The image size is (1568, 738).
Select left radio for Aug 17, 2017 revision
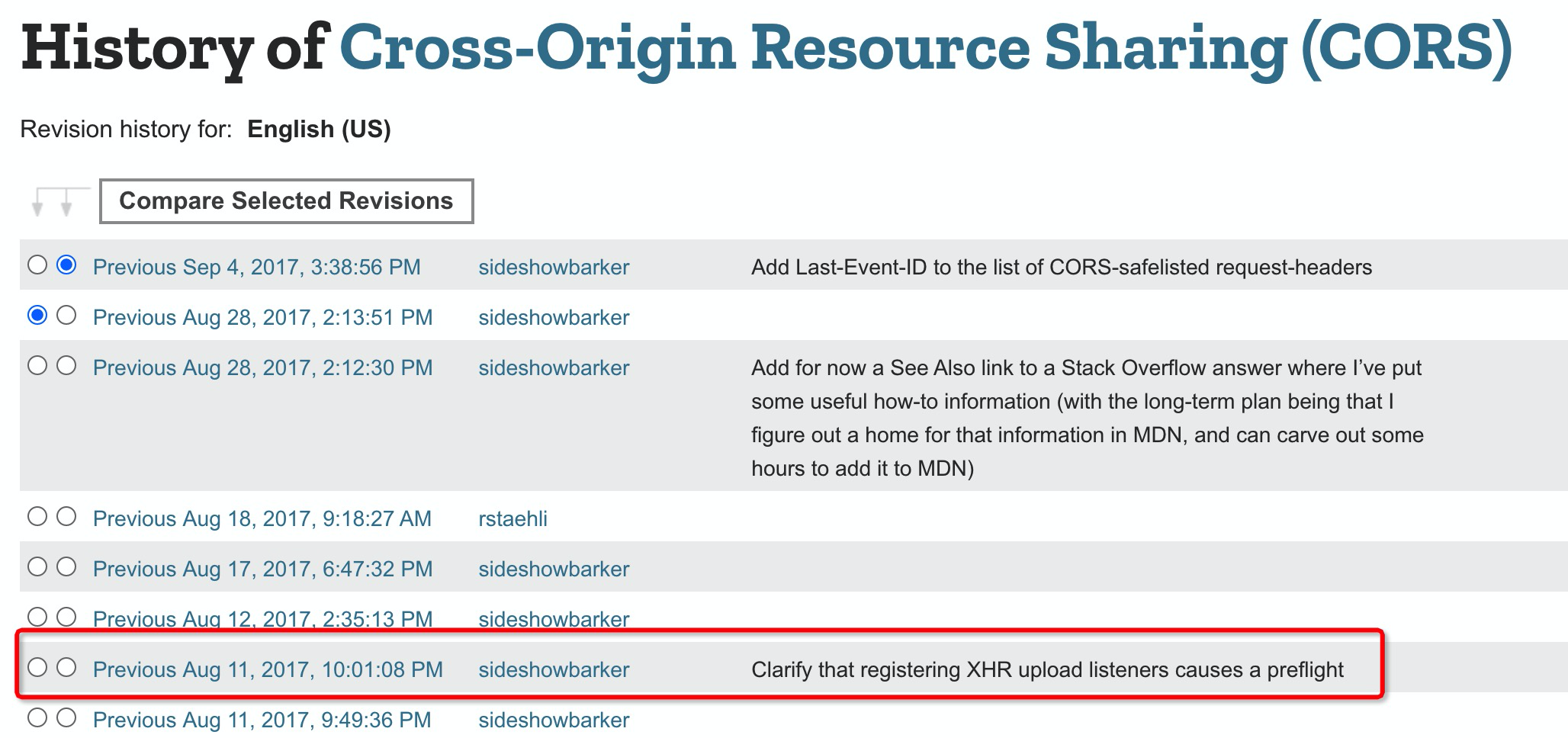(37, 566)
